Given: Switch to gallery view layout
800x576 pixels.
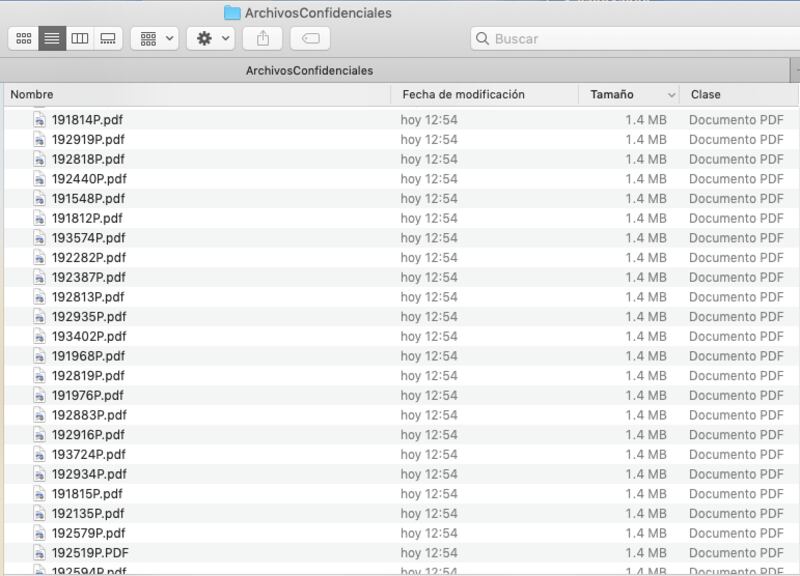Looking at the screenshot, I should (x=108, y=38).
